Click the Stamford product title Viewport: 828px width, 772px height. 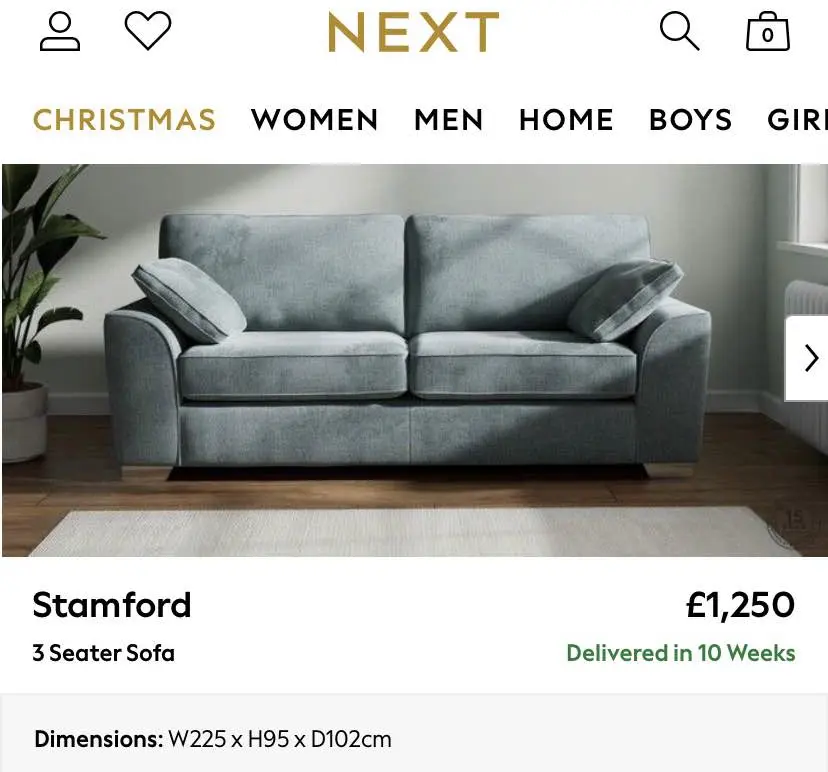(112, 605)
